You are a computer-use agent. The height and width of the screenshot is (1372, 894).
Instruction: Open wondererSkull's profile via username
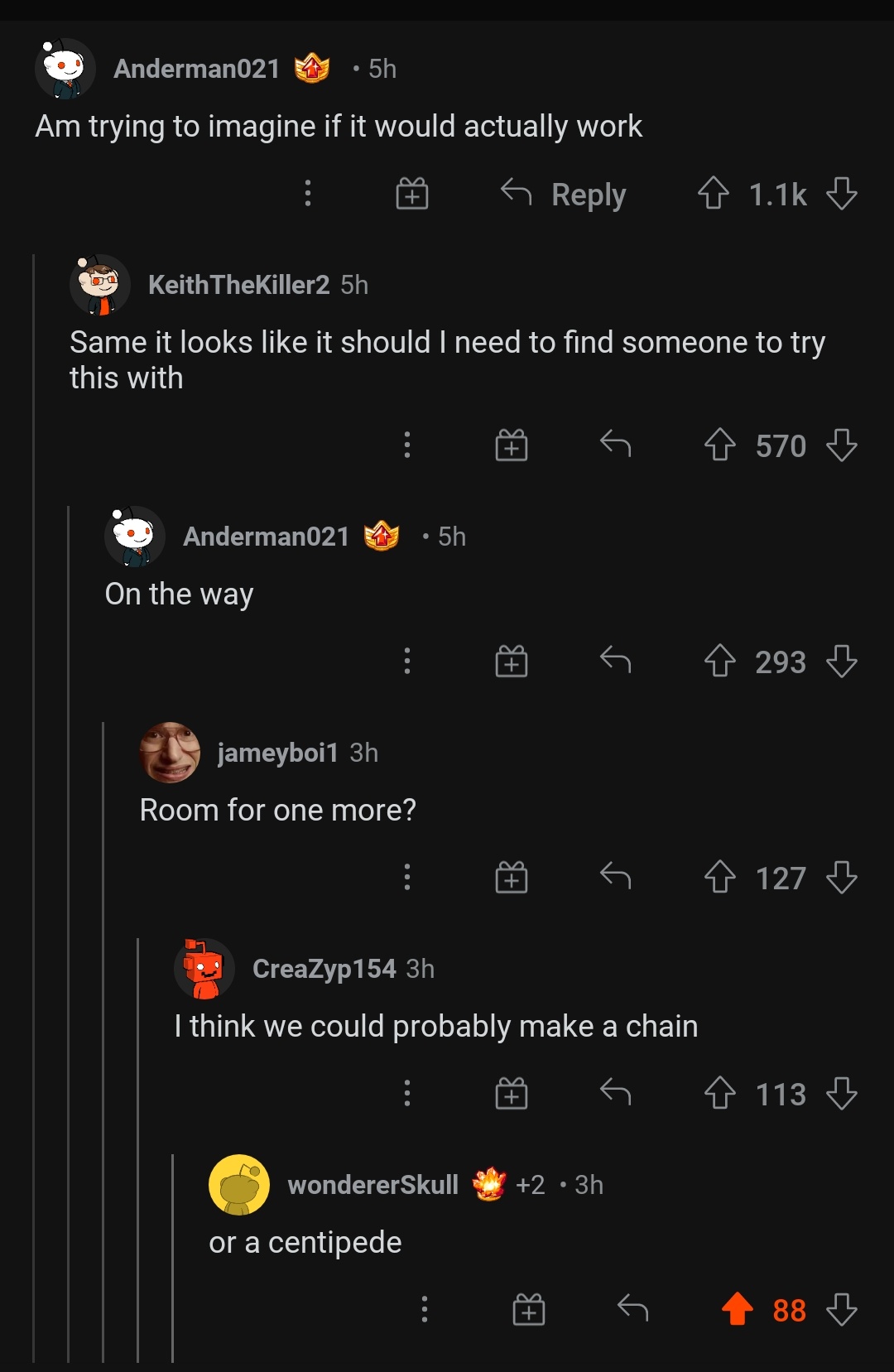pos(372,1185)
